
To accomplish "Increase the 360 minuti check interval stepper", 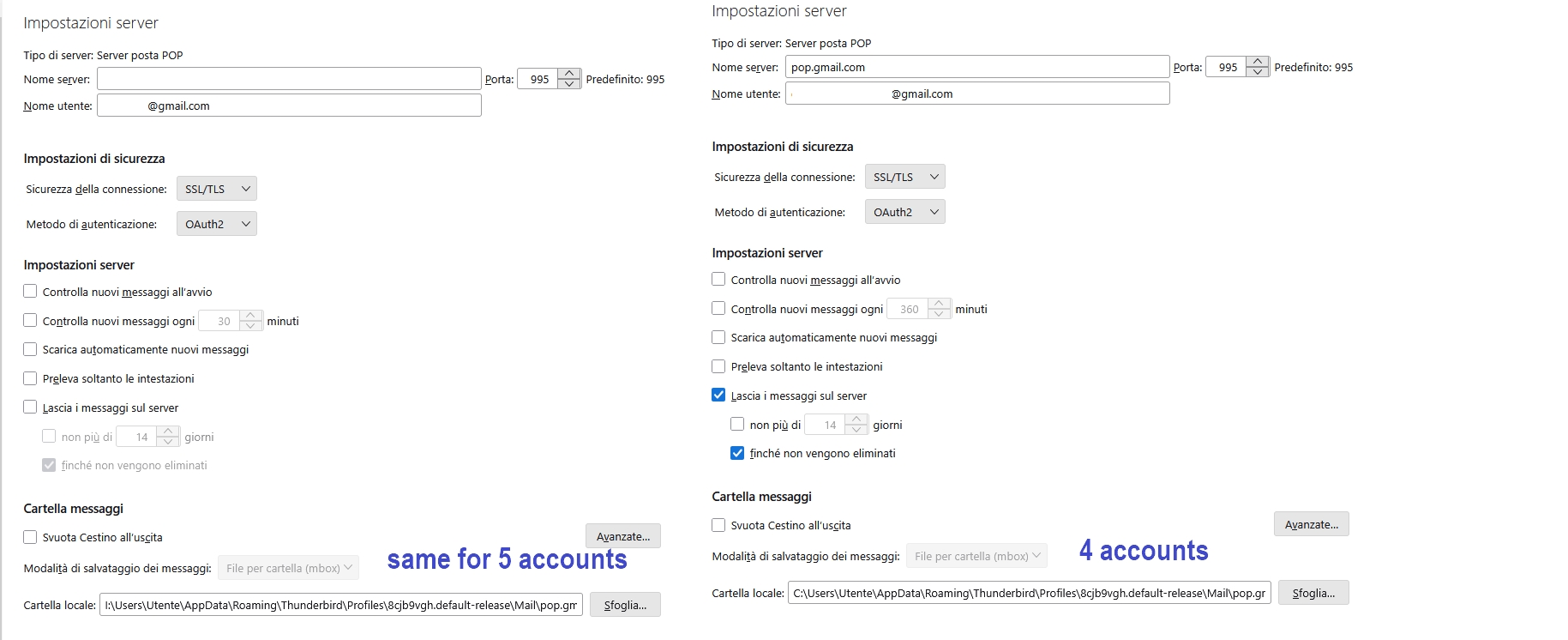I will click(x=940, y=304).
